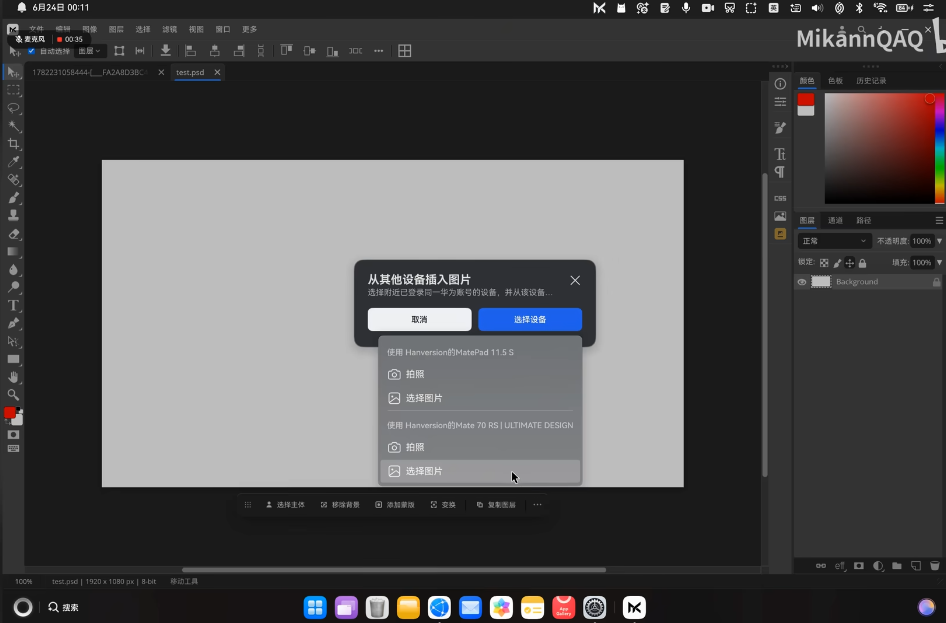This screenshot has height=623, width=946.
Task: Toggle lock position for the layer
Action: [849, 262]
